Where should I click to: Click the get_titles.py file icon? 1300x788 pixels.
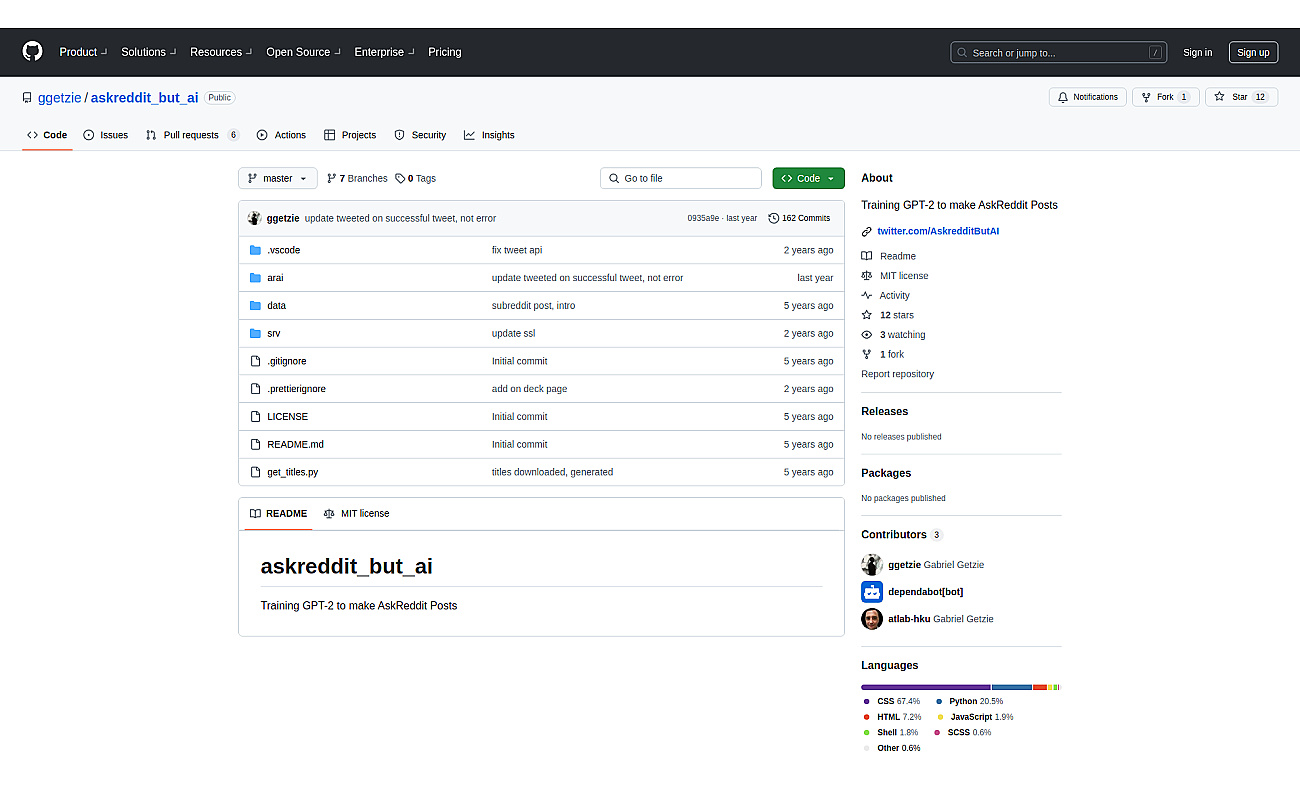[x=255, y=472]
